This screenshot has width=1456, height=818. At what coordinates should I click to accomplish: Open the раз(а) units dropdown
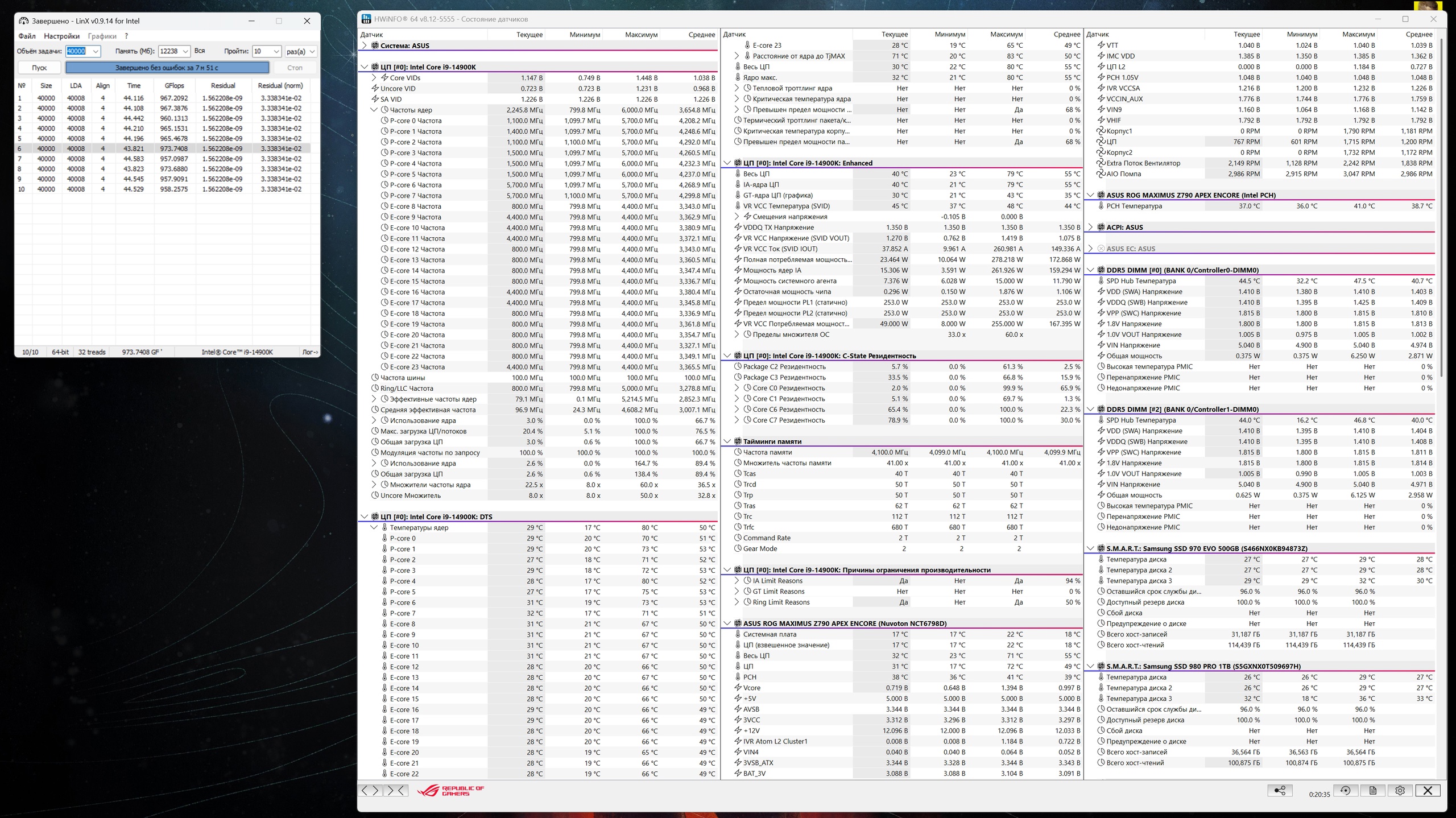point(312,52)
